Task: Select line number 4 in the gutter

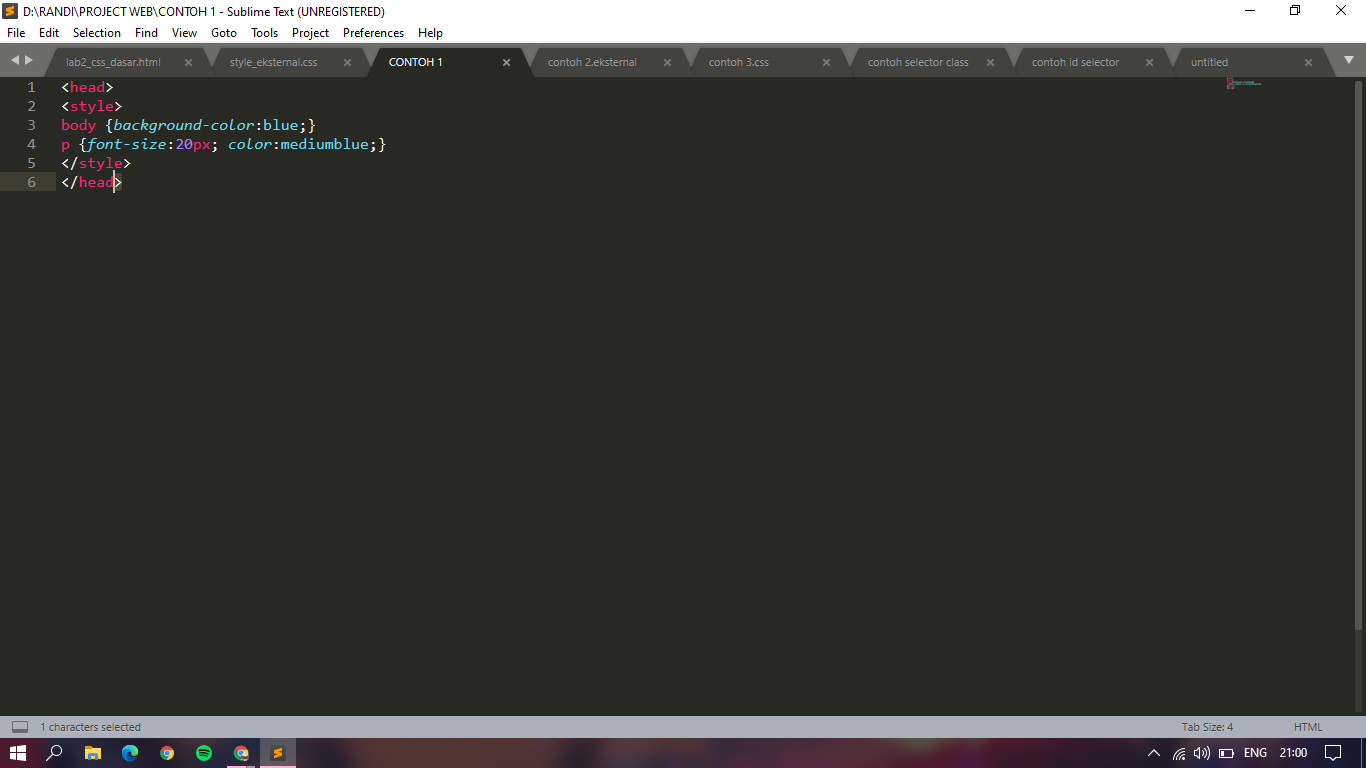Action: tap(31, 144)
